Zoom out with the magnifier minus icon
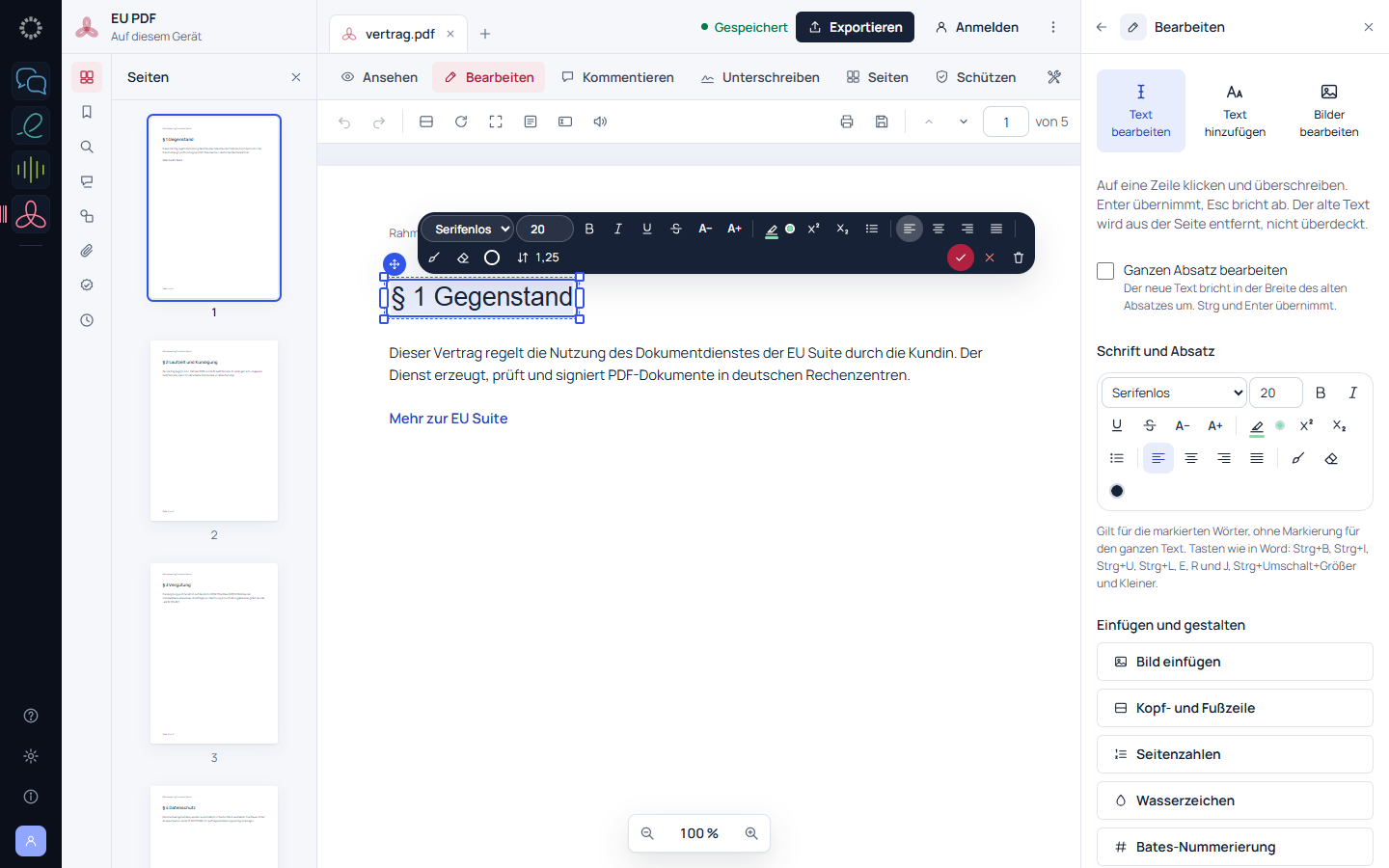The height and width of the screenshot is (868, 1389). pyautogui.click(x=647, y=833)
